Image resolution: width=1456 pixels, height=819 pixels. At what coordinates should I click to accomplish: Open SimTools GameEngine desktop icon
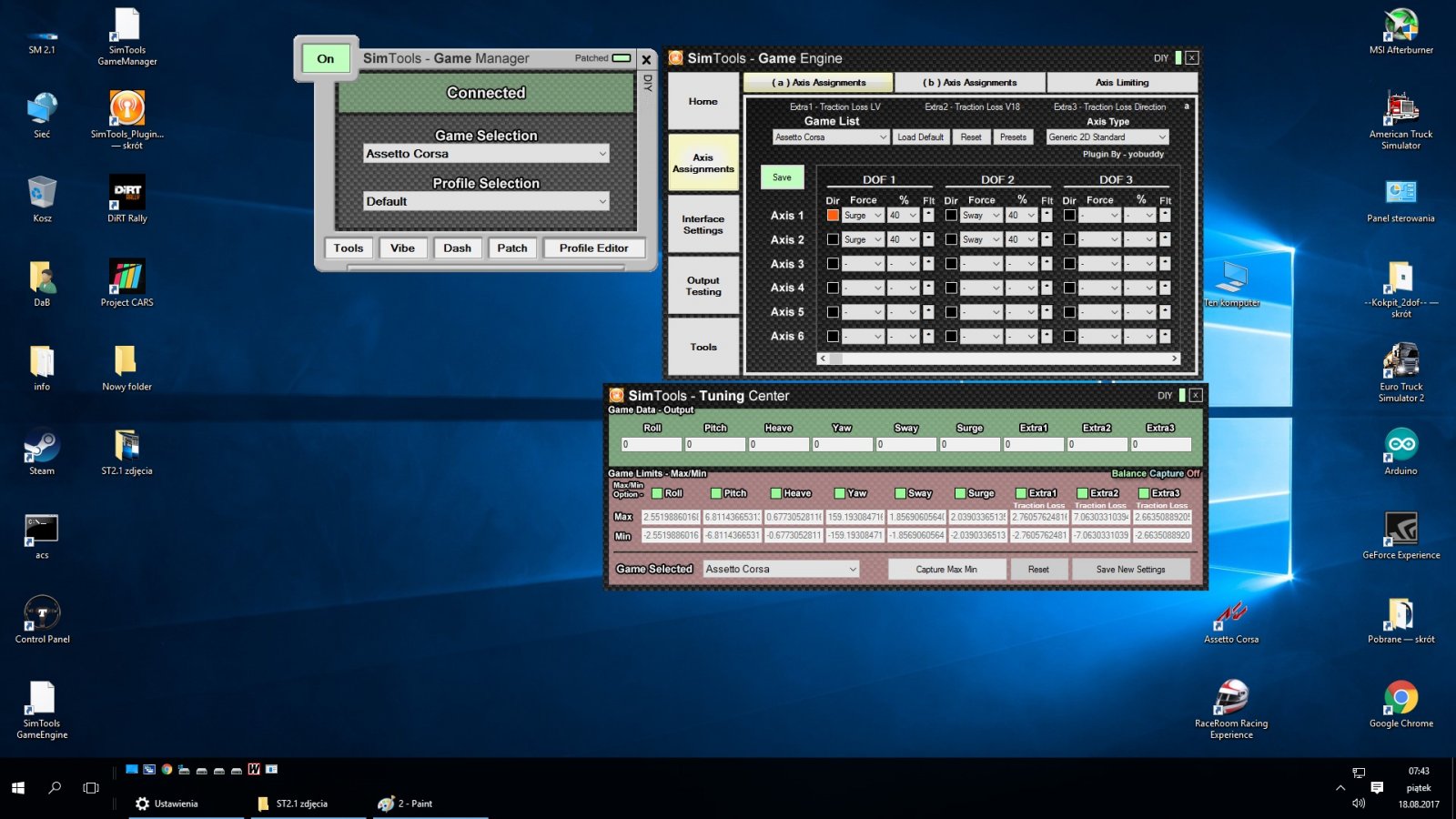(42, 710)
